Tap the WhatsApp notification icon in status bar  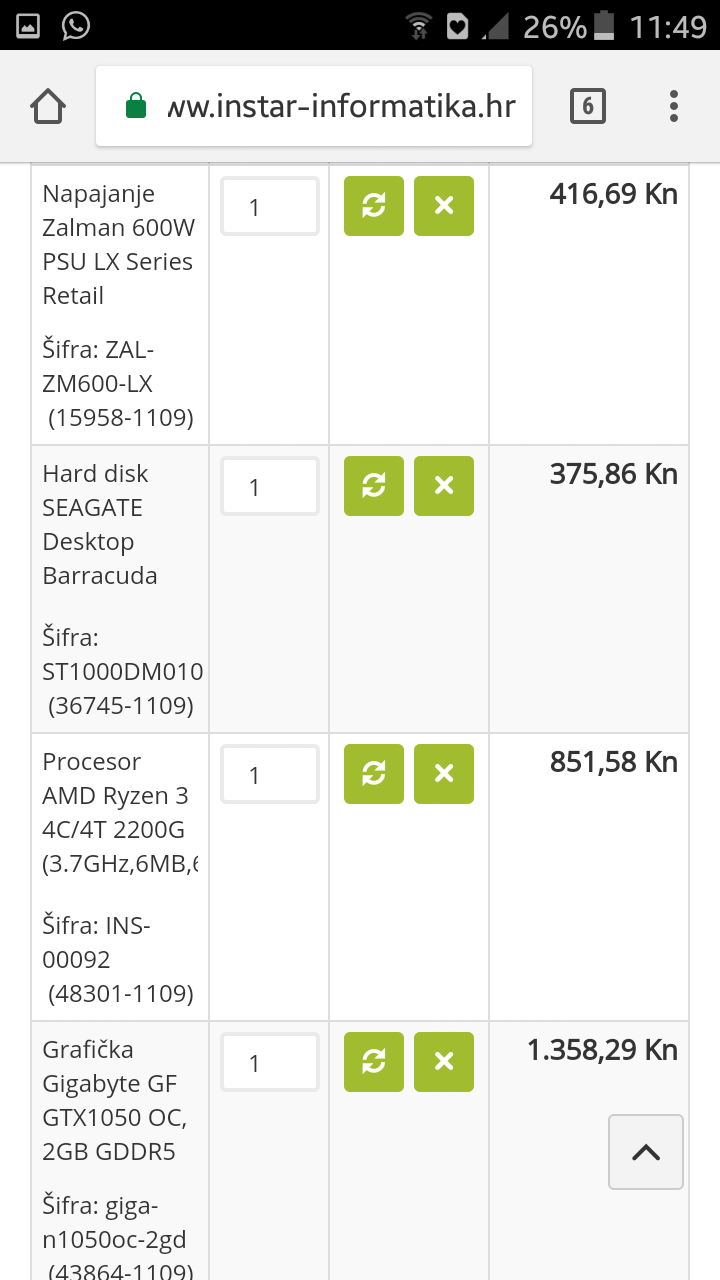[x=76, y=25]
